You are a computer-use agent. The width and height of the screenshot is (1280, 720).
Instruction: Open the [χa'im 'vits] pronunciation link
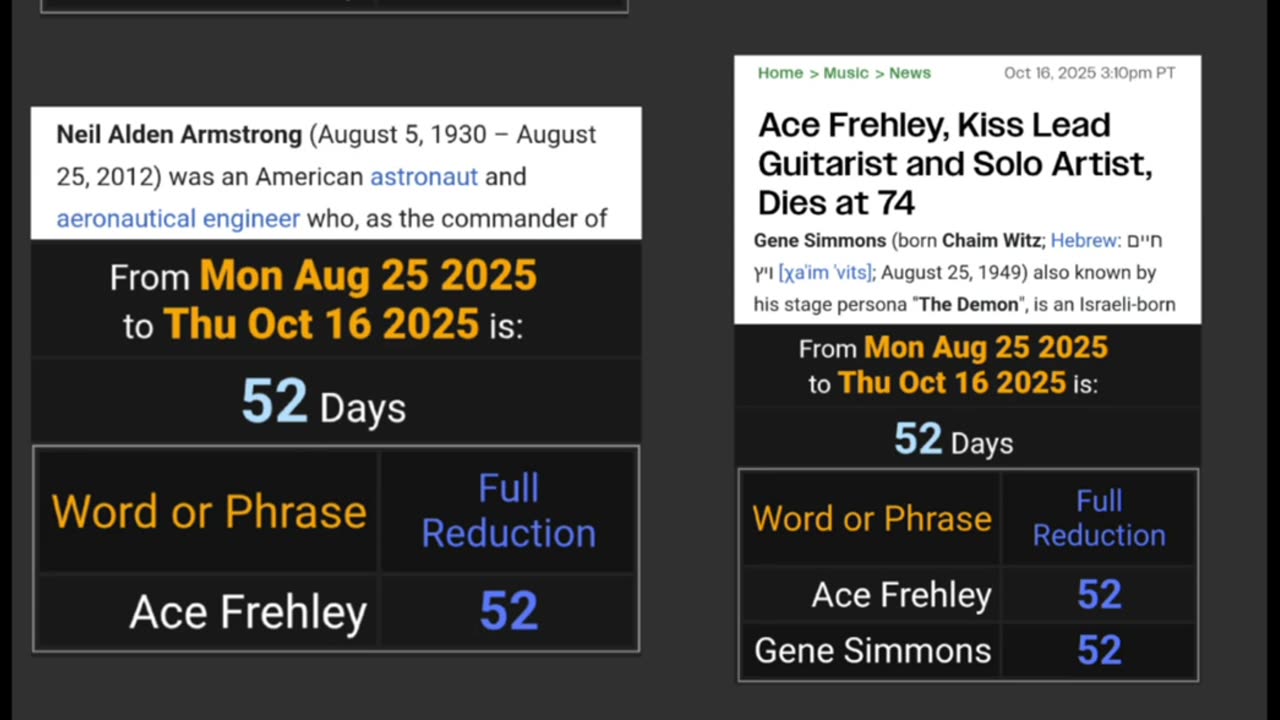point(825,273)
